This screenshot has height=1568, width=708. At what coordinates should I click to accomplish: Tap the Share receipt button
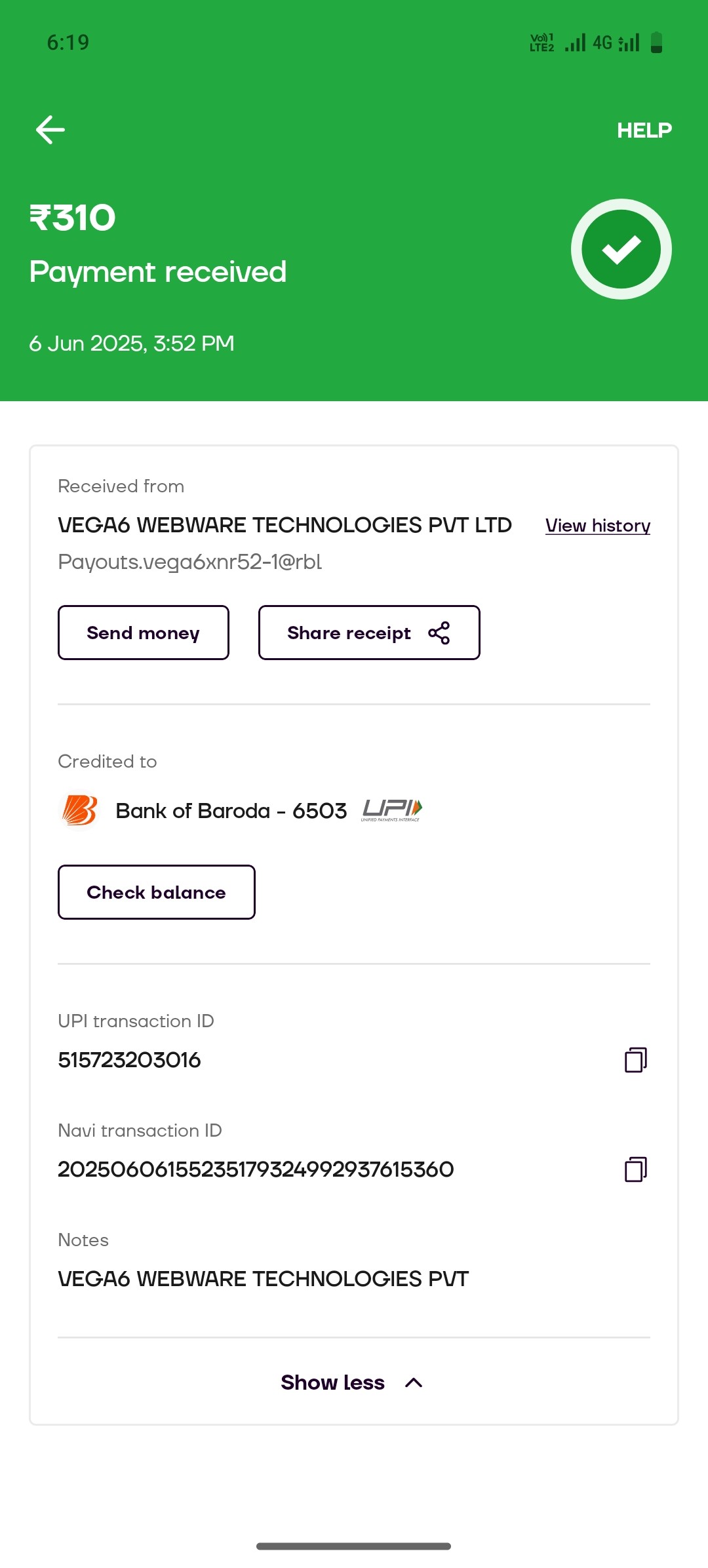pyautogui.click(x=369, y=633)
